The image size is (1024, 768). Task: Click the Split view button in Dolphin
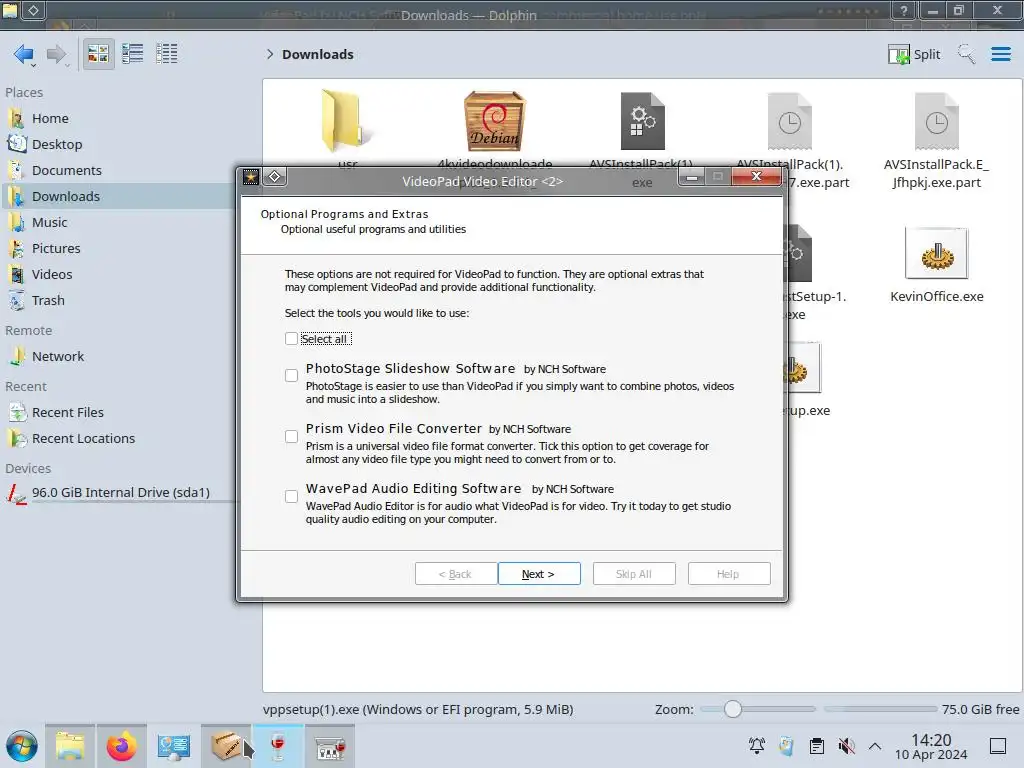[x=914, y=54]
